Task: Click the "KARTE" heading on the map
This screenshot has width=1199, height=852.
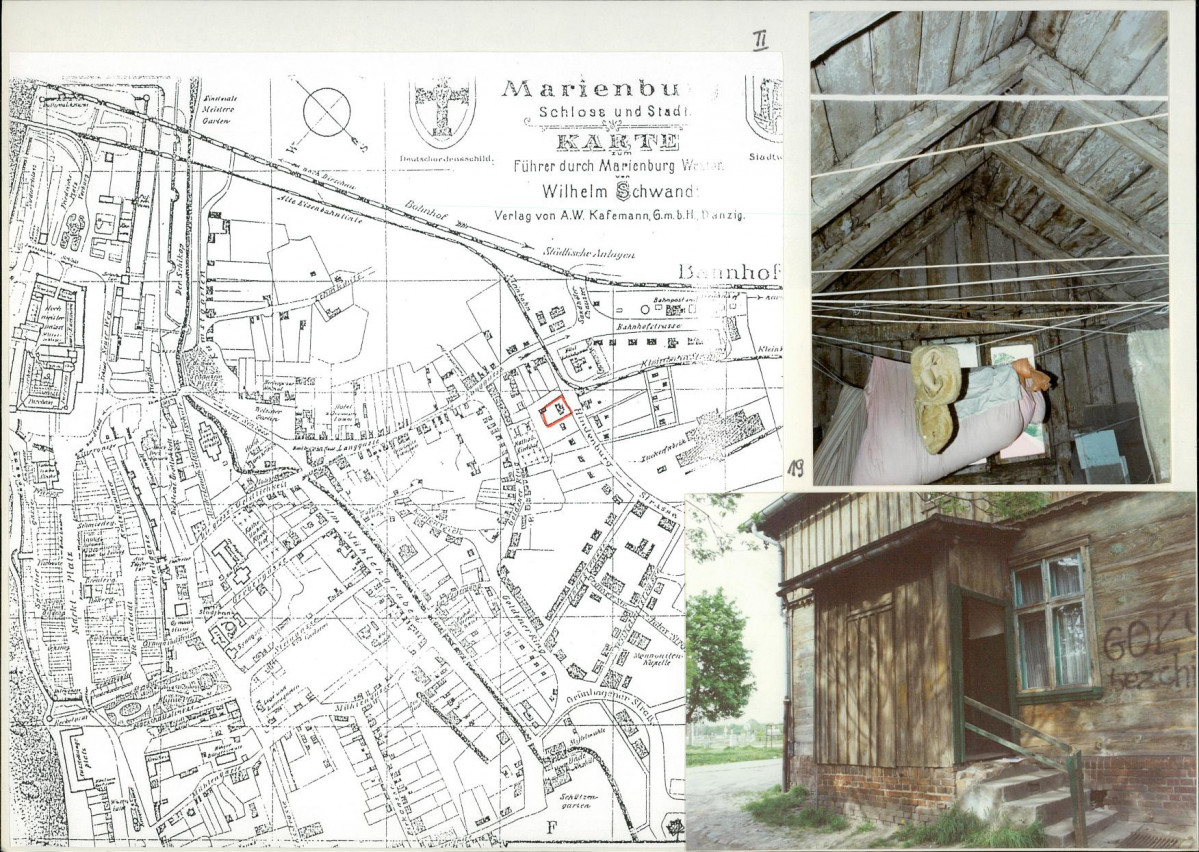Action: coord(619,141)
